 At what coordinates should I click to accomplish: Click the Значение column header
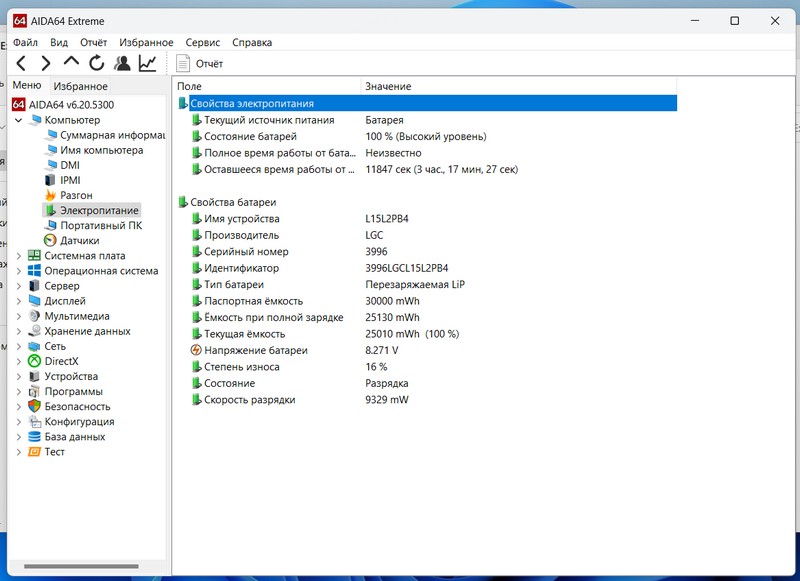[x=388, y=87]
